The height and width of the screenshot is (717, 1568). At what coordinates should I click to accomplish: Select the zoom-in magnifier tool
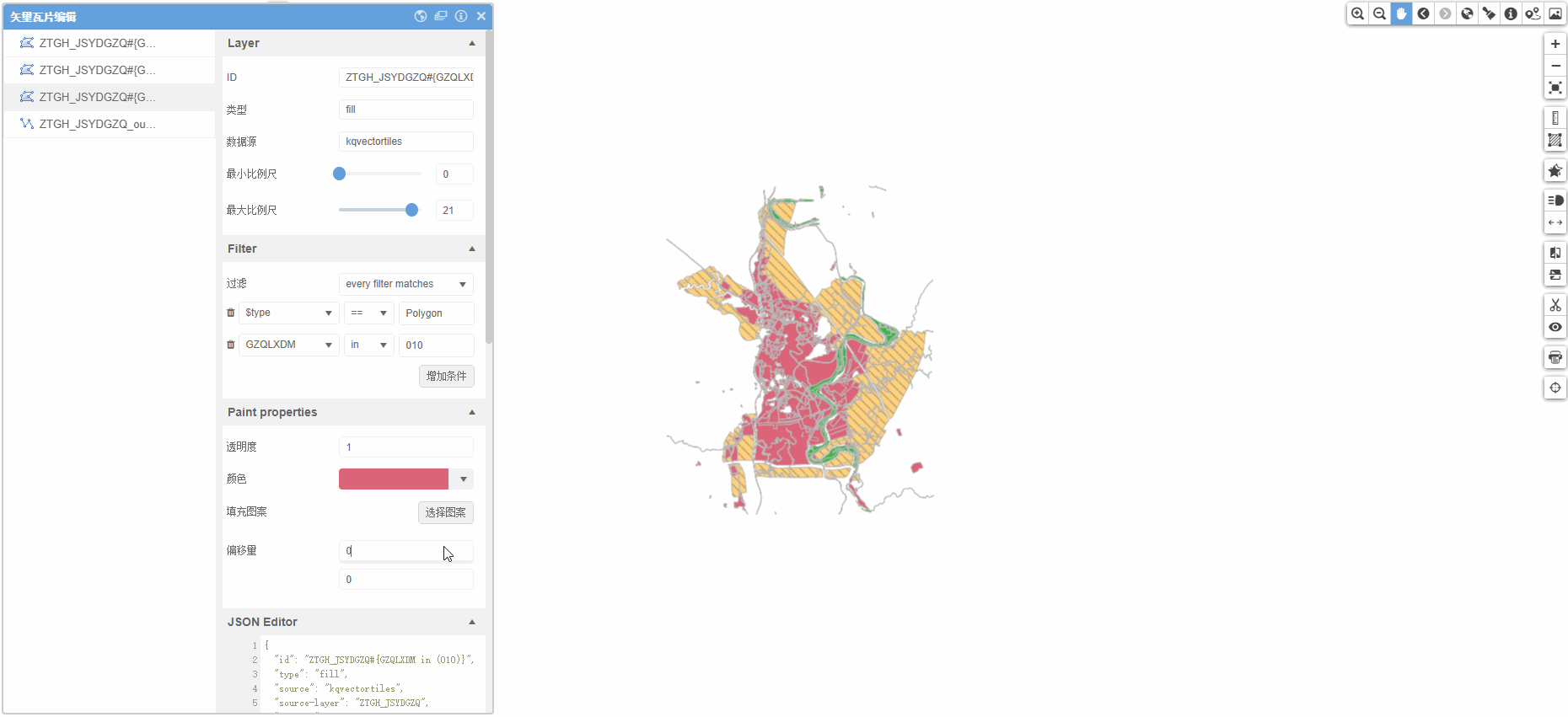(x=1357, y=13)
